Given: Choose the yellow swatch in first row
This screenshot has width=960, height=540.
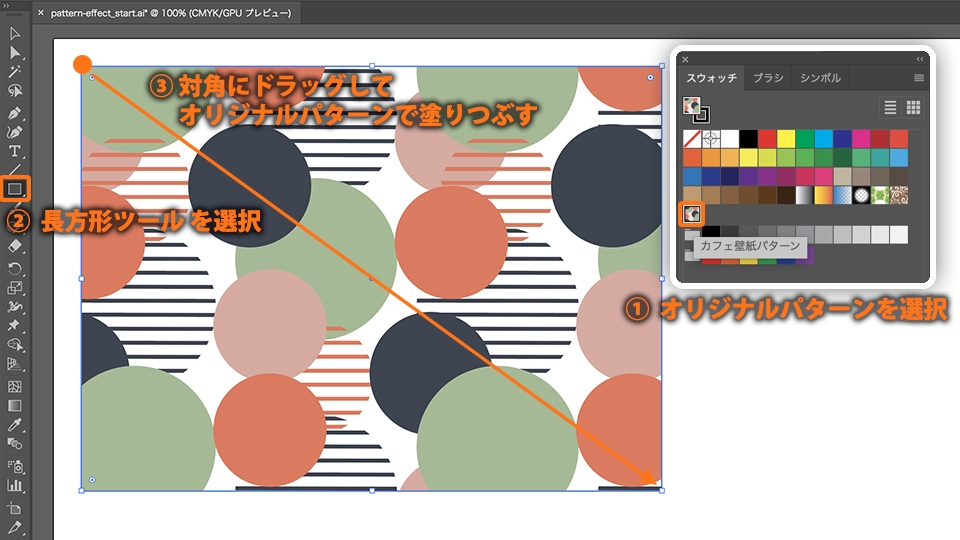Looking at the screenshot, I should [786, 139].
